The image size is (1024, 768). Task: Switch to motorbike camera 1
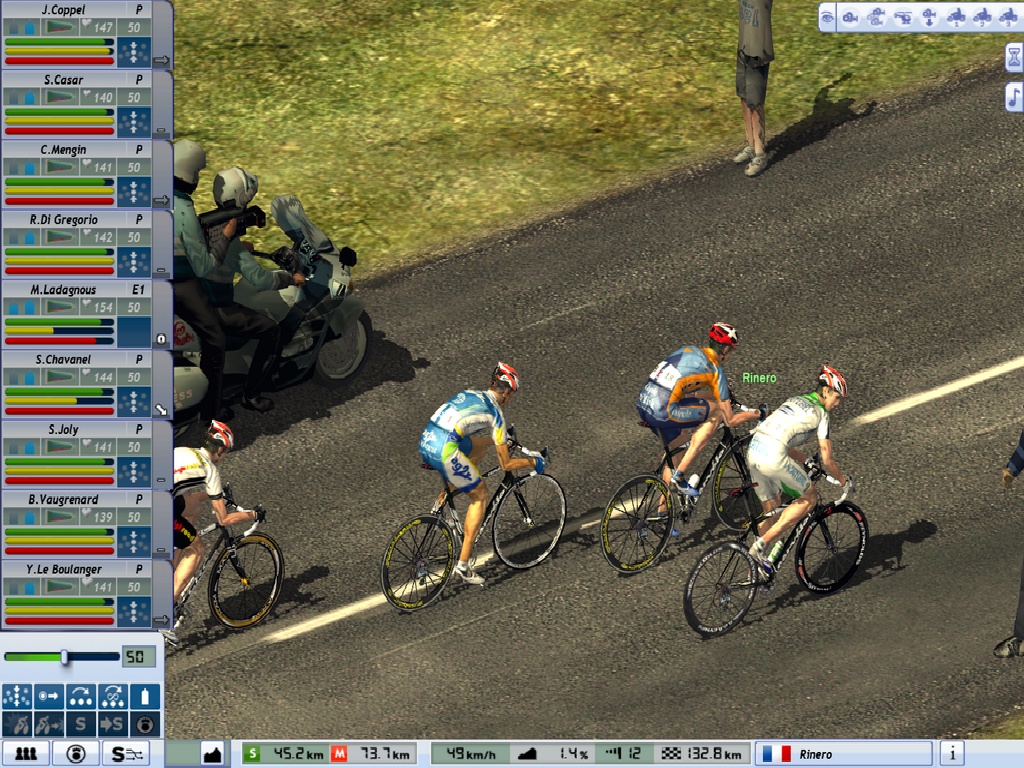pos(955,16)
